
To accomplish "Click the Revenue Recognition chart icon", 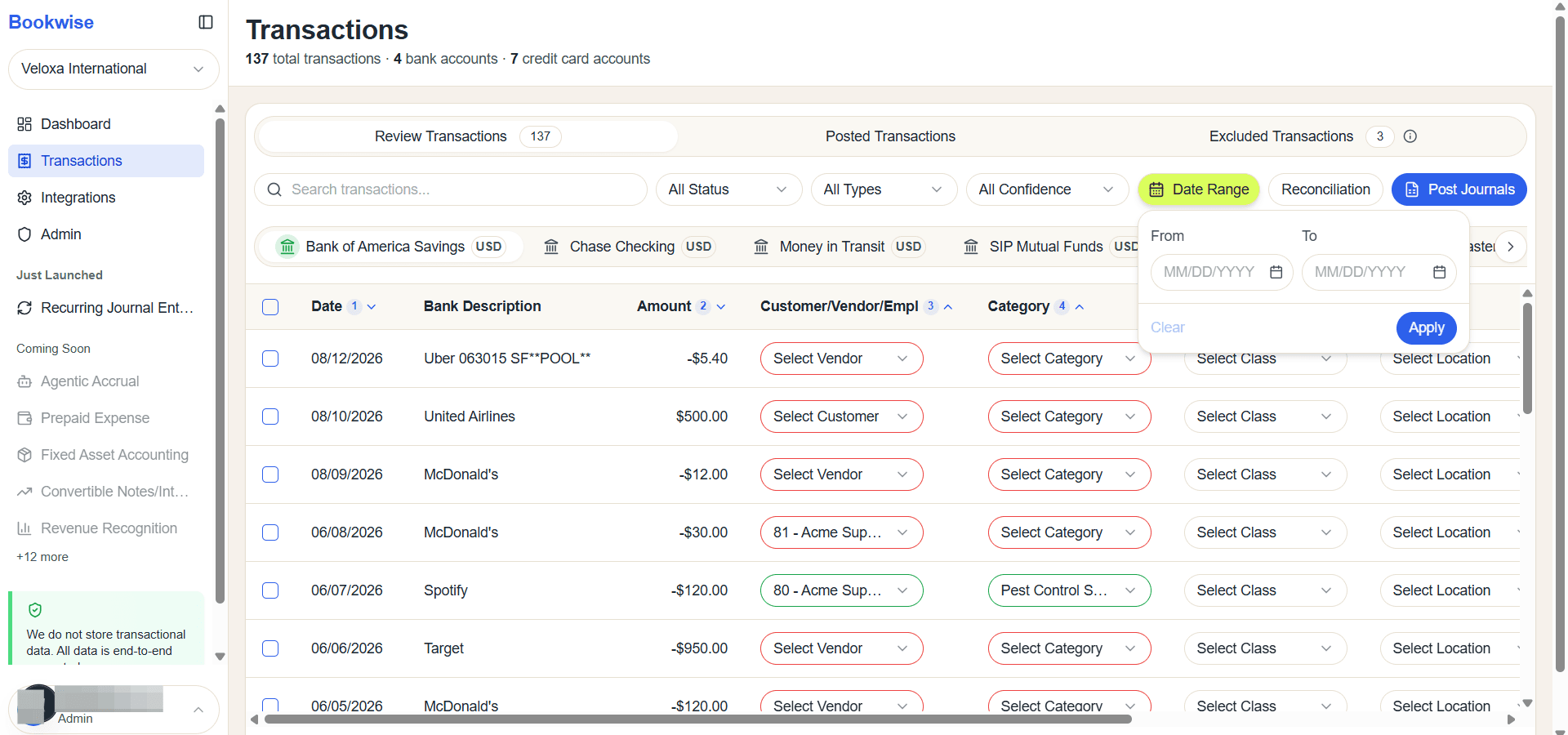I will (x=24, y=528).
